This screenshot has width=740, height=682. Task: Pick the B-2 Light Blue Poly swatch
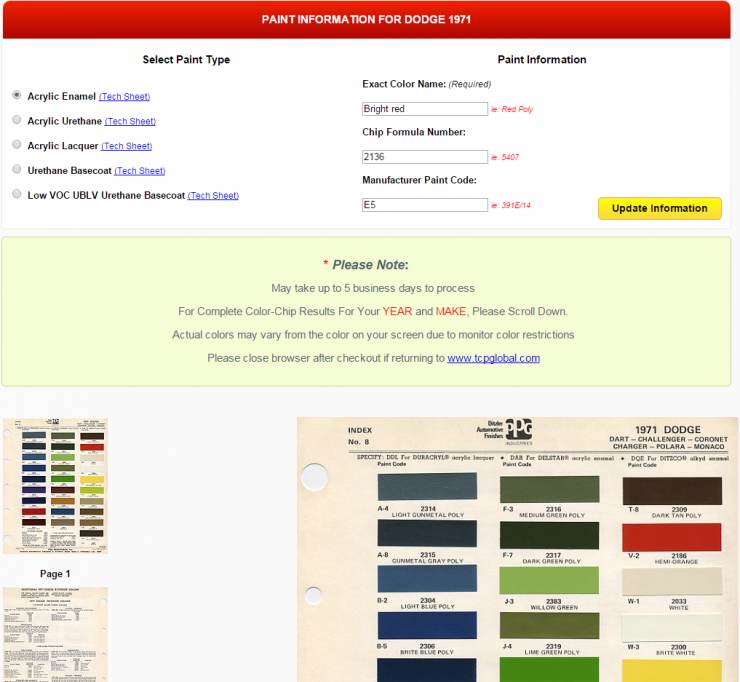[x=427, y=579]
